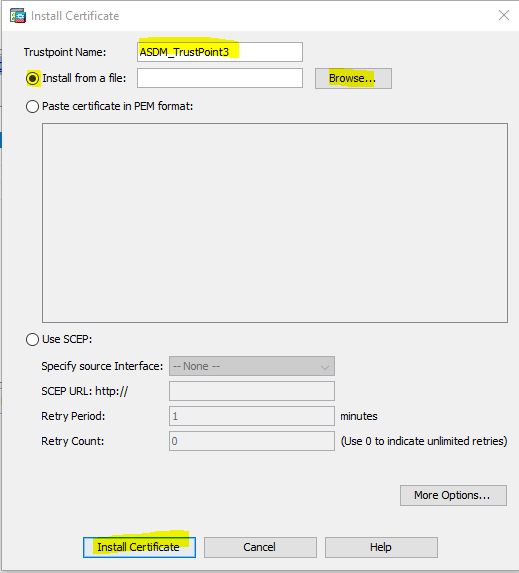Click the Retry Period field

point(252,416)
